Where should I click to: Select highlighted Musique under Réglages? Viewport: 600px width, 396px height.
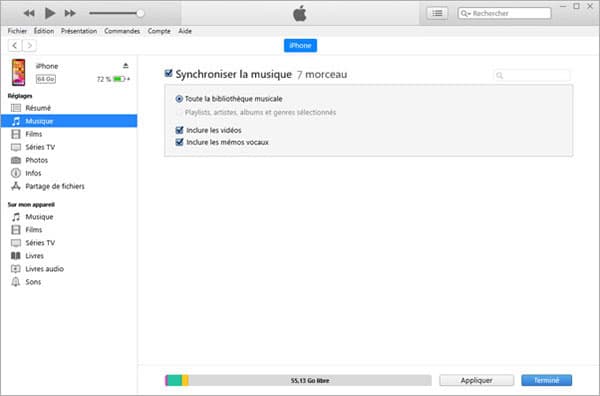tap(69, 121)
